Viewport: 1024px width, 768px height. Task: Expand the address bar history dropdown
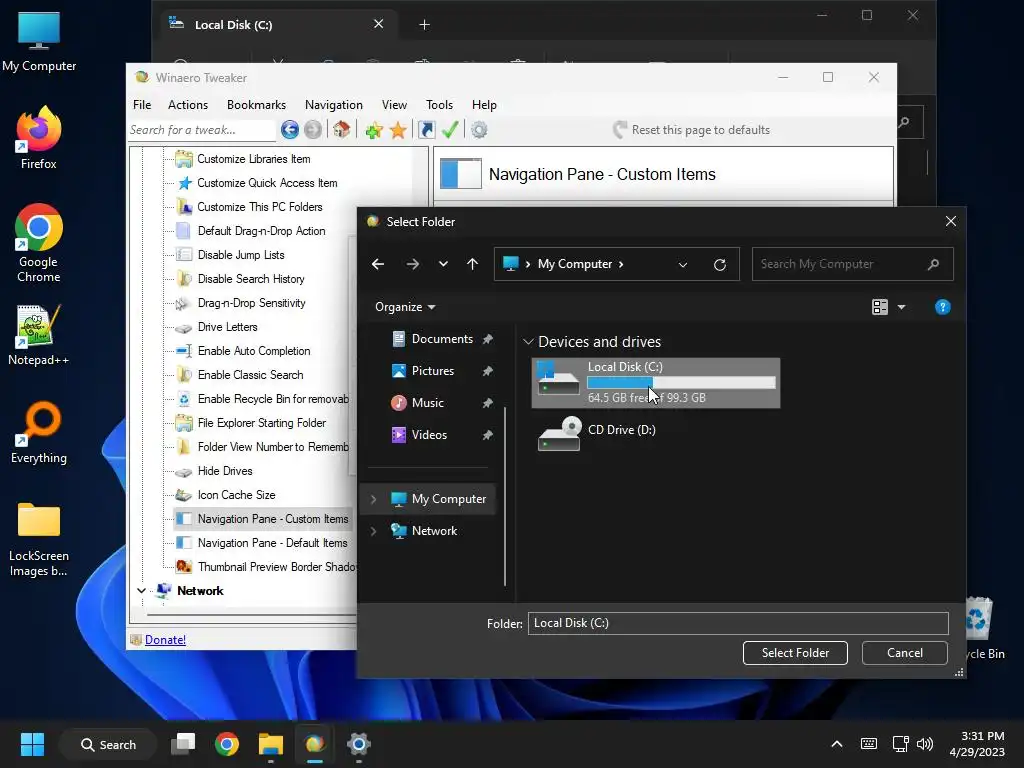point(682,264)
